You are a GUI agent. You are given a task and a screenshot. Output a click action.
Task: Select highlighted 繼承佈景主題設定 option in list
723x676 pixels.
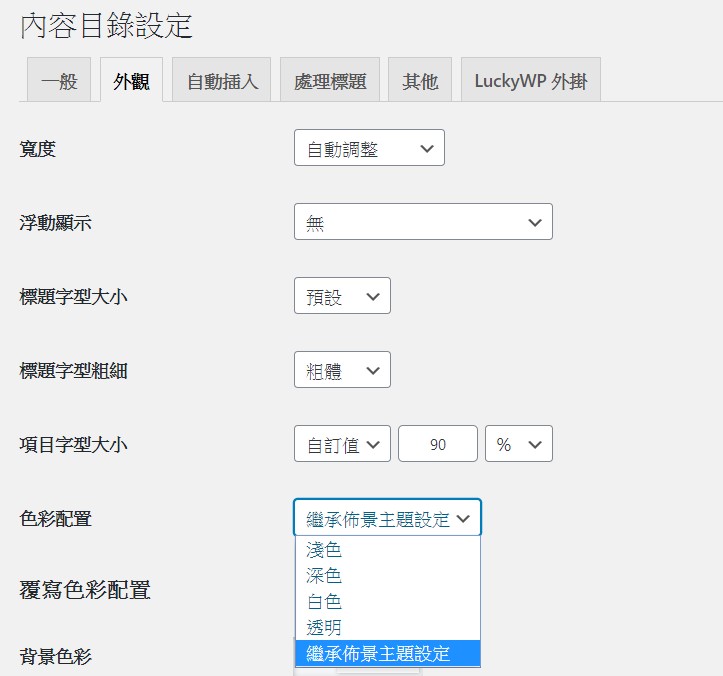coord(388,653)
